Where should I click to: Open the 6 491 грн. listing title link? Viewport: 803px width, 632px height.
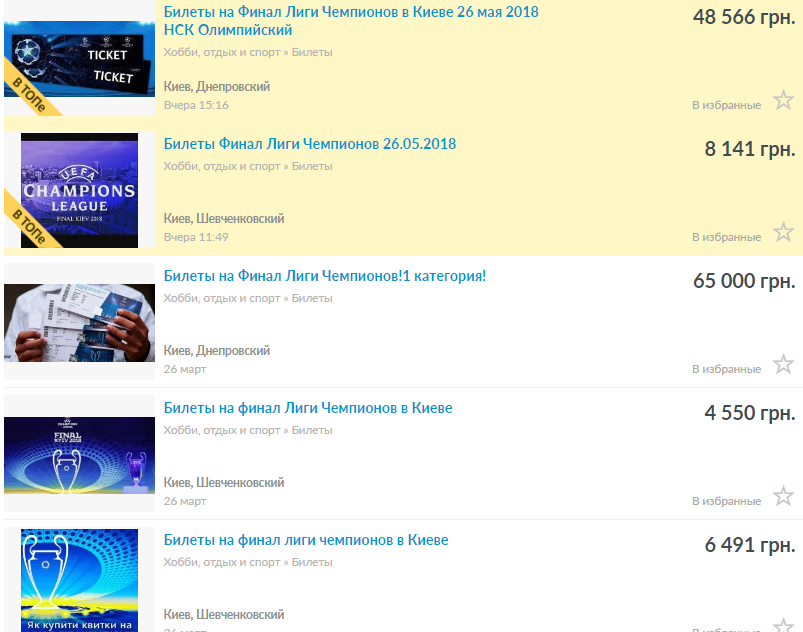pyautogui.click(x=305, y=540)
